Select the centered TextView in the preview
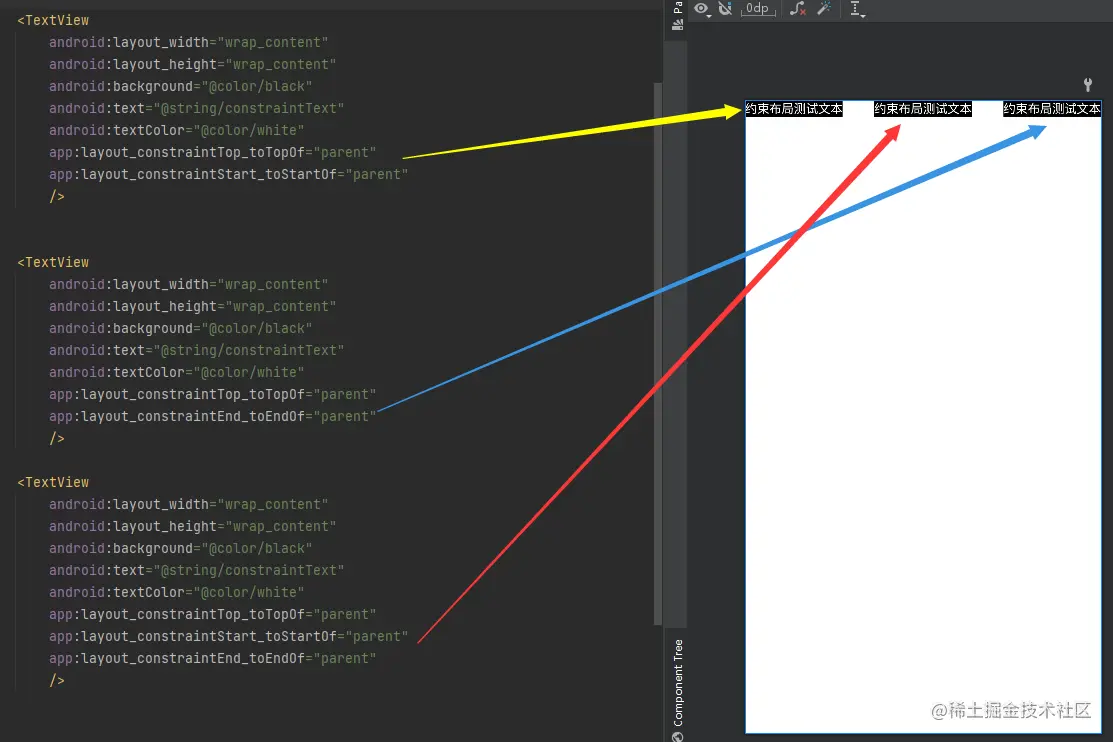 coord(923,109)
